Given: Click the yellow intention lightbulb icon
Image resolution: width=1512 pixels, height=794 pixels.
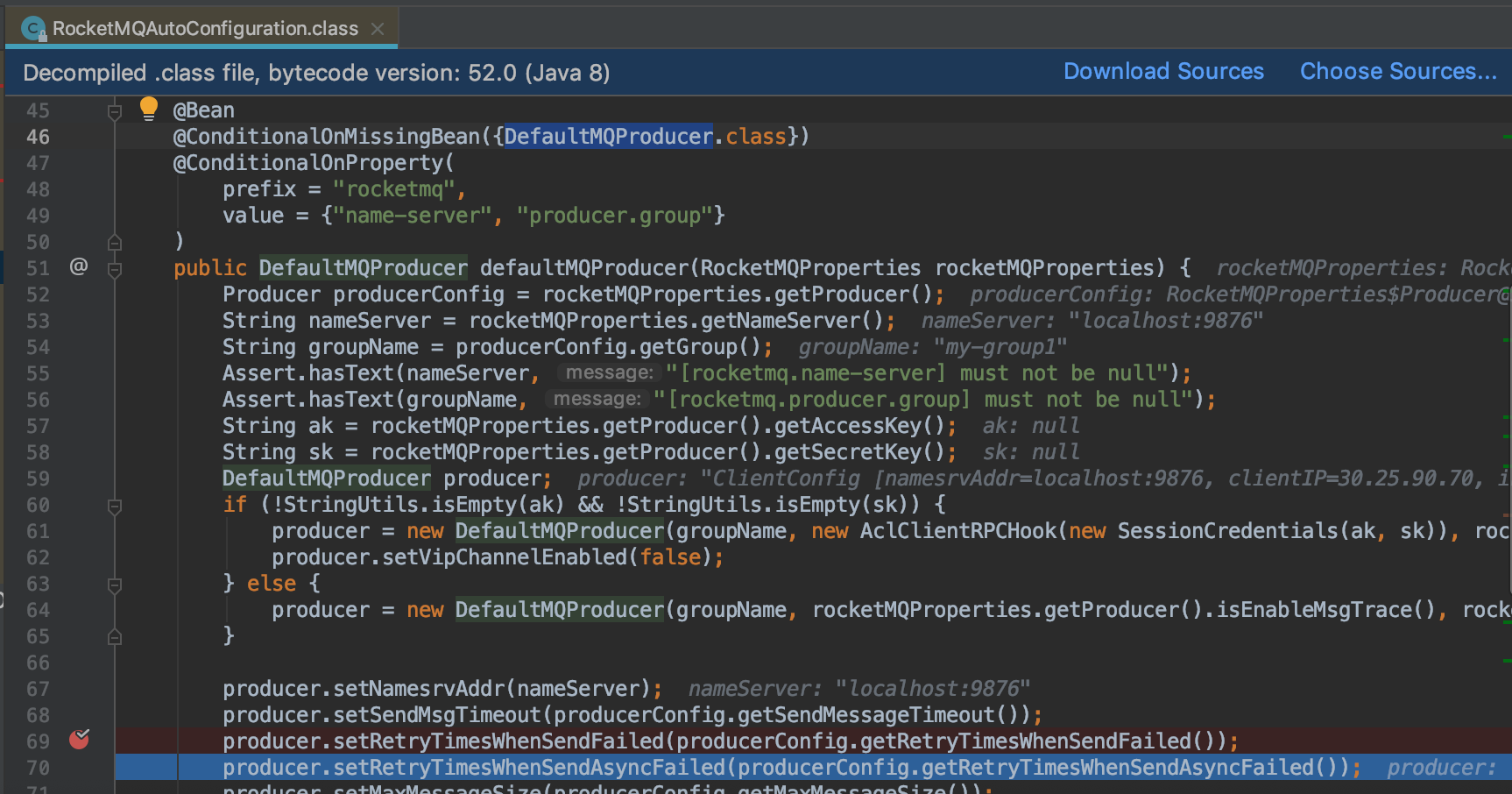Looking at the screenshot, I should (148, 109).
